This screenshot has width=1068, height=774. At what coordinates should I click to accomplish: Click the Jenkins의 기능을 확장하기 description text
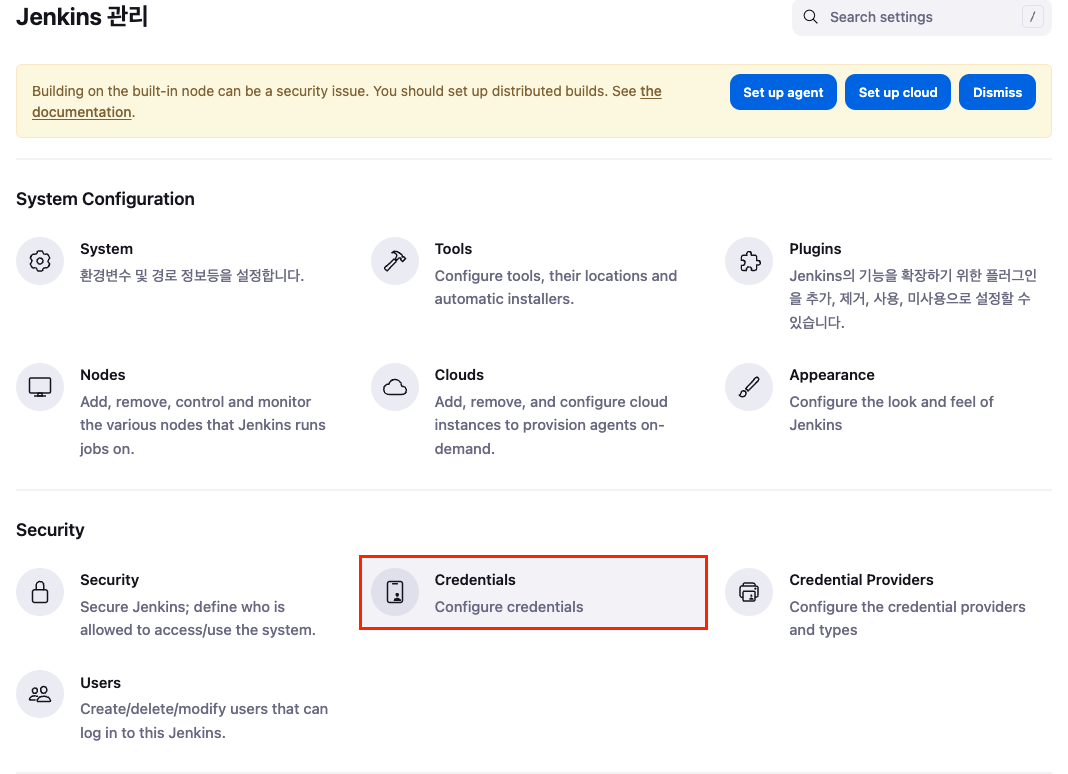pyautogui.click(x=913, y=299)
